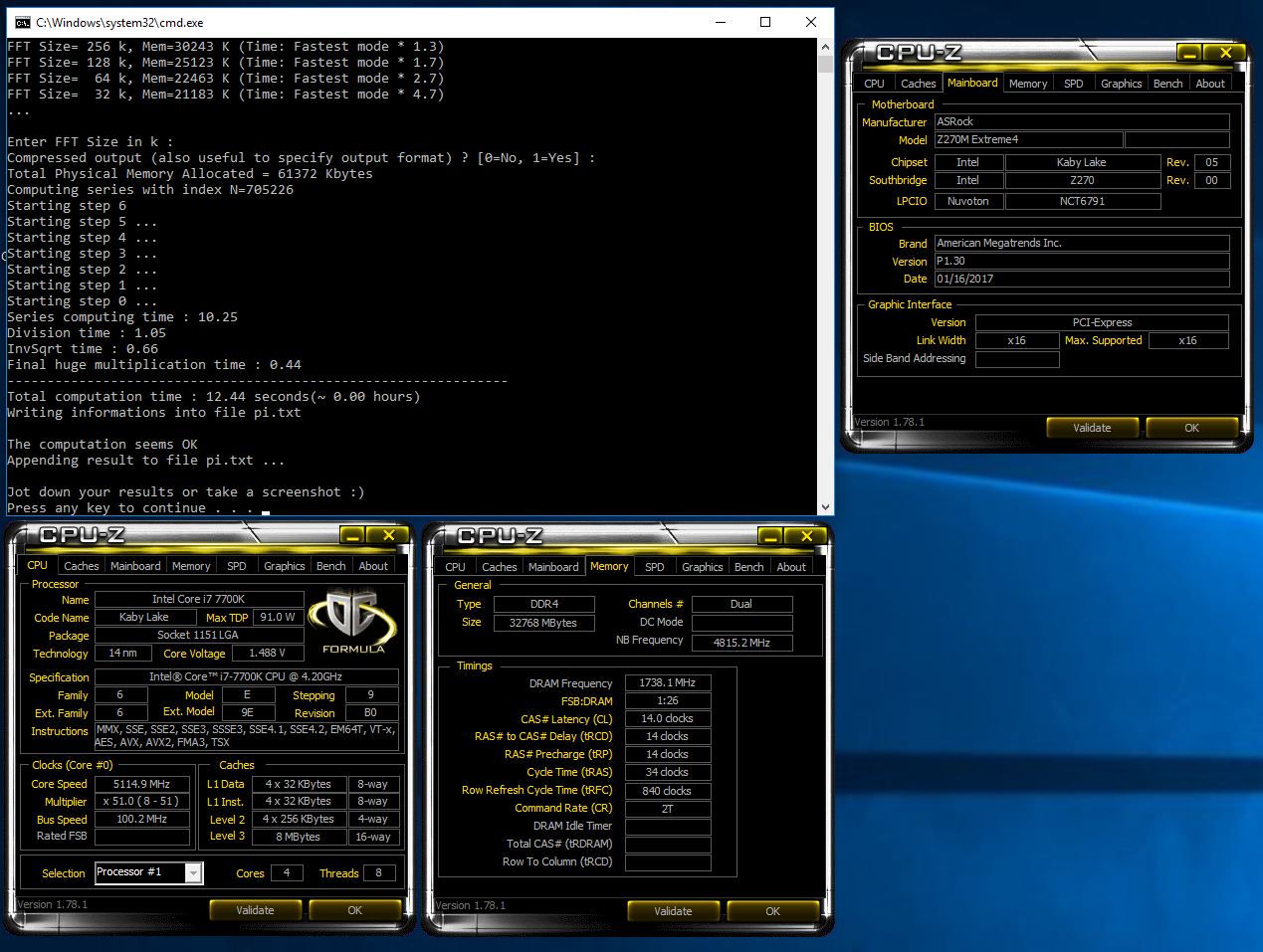Open Memory tab in CPU-tab window
The image size is (1263, 952).
[x=191, y=566]
